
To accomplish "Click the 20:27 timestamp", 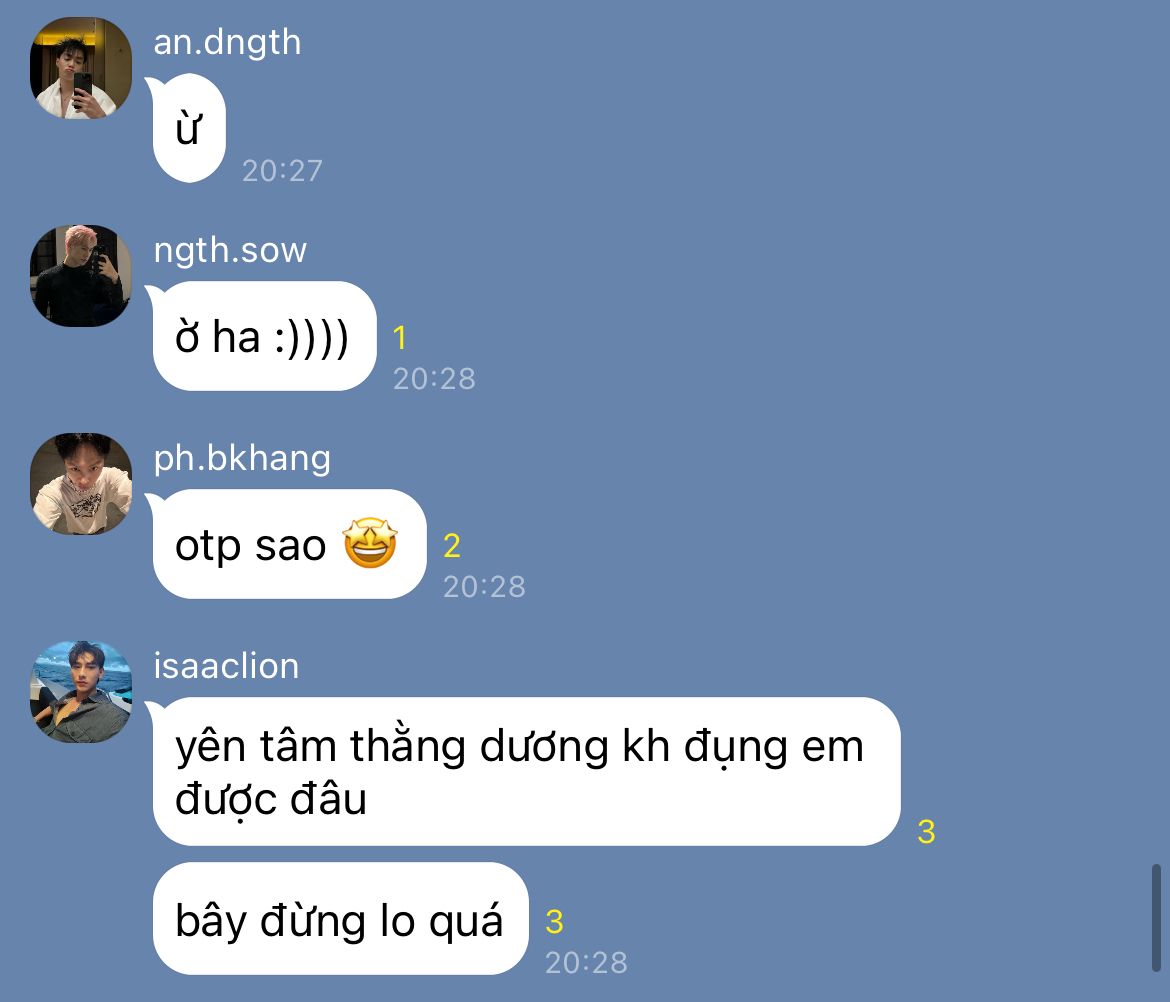I will [x=282, y=171].
